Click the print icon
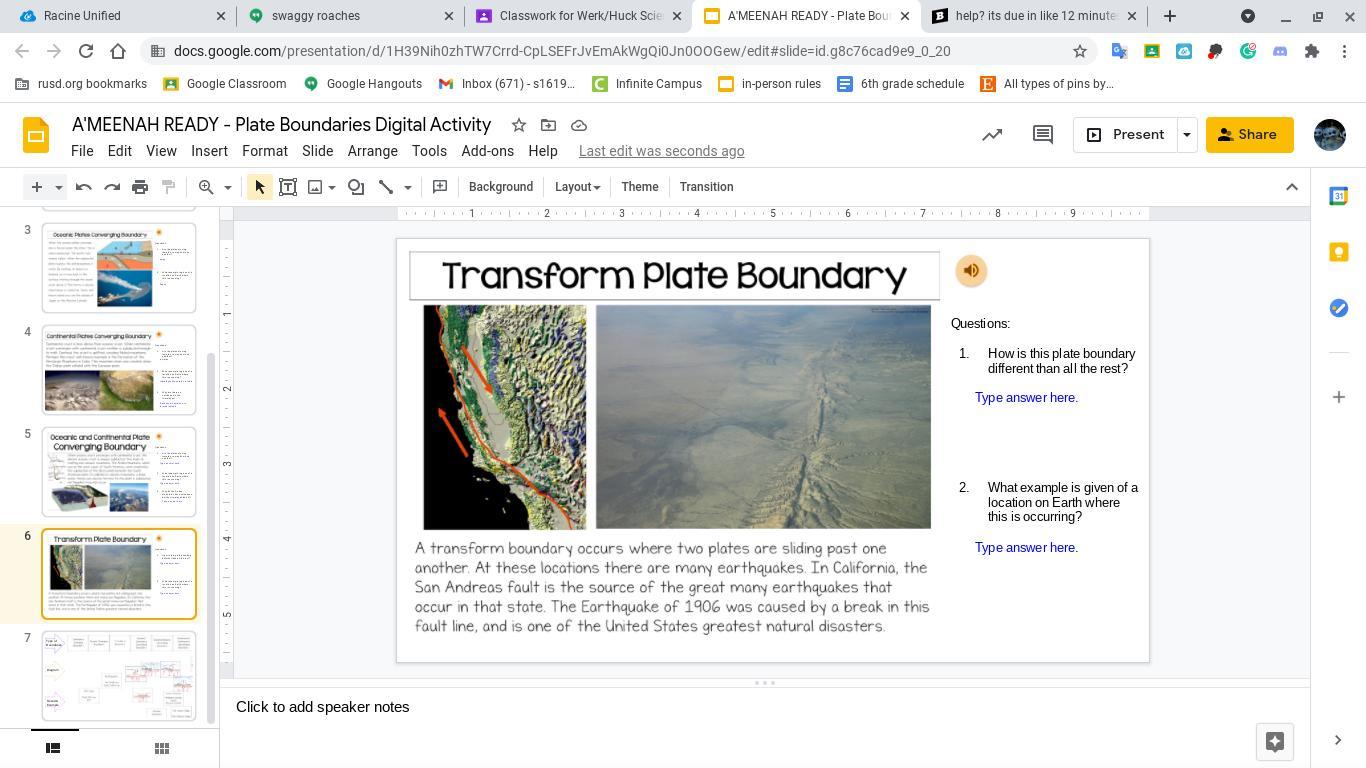Image resolution: width=1366 pixels, height=768 pixels. pyautogui.click(x=140, y=187)
